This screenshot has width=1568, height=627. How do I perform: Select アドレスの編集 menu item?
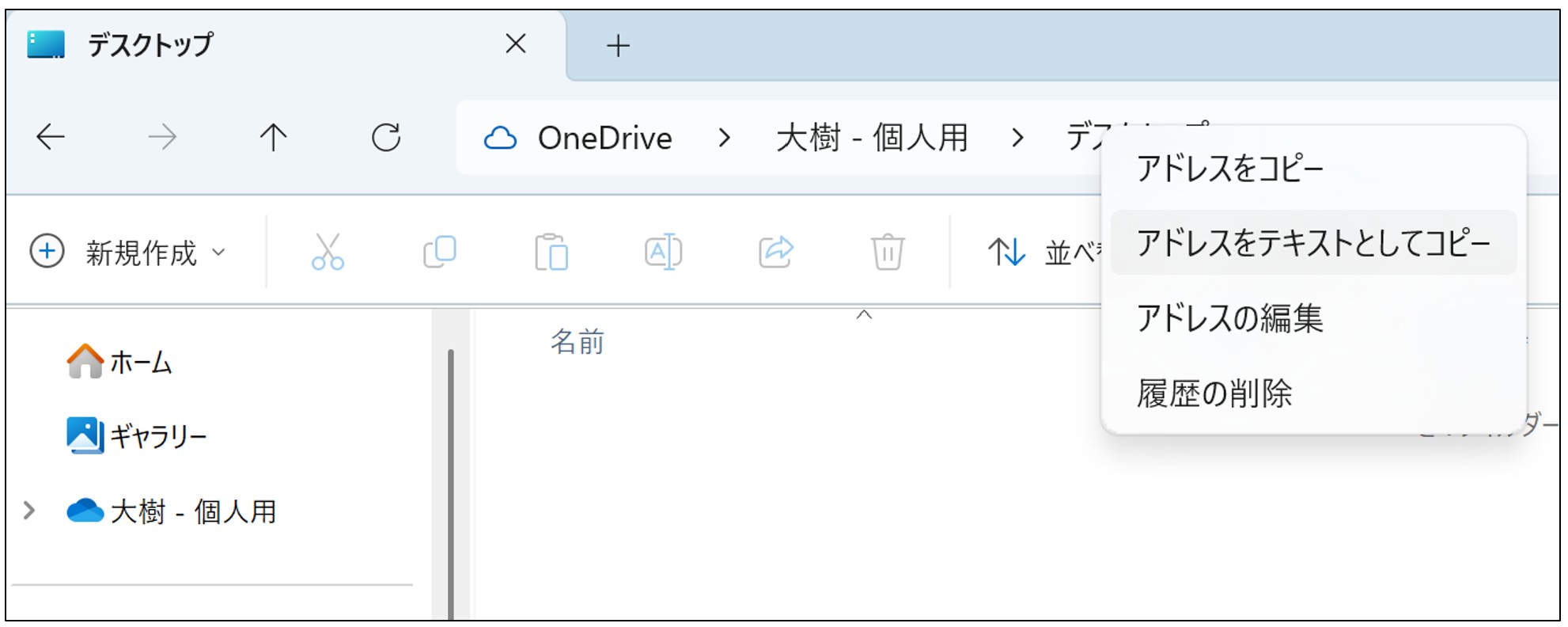pyautogui.click(x=1229, y=318)
